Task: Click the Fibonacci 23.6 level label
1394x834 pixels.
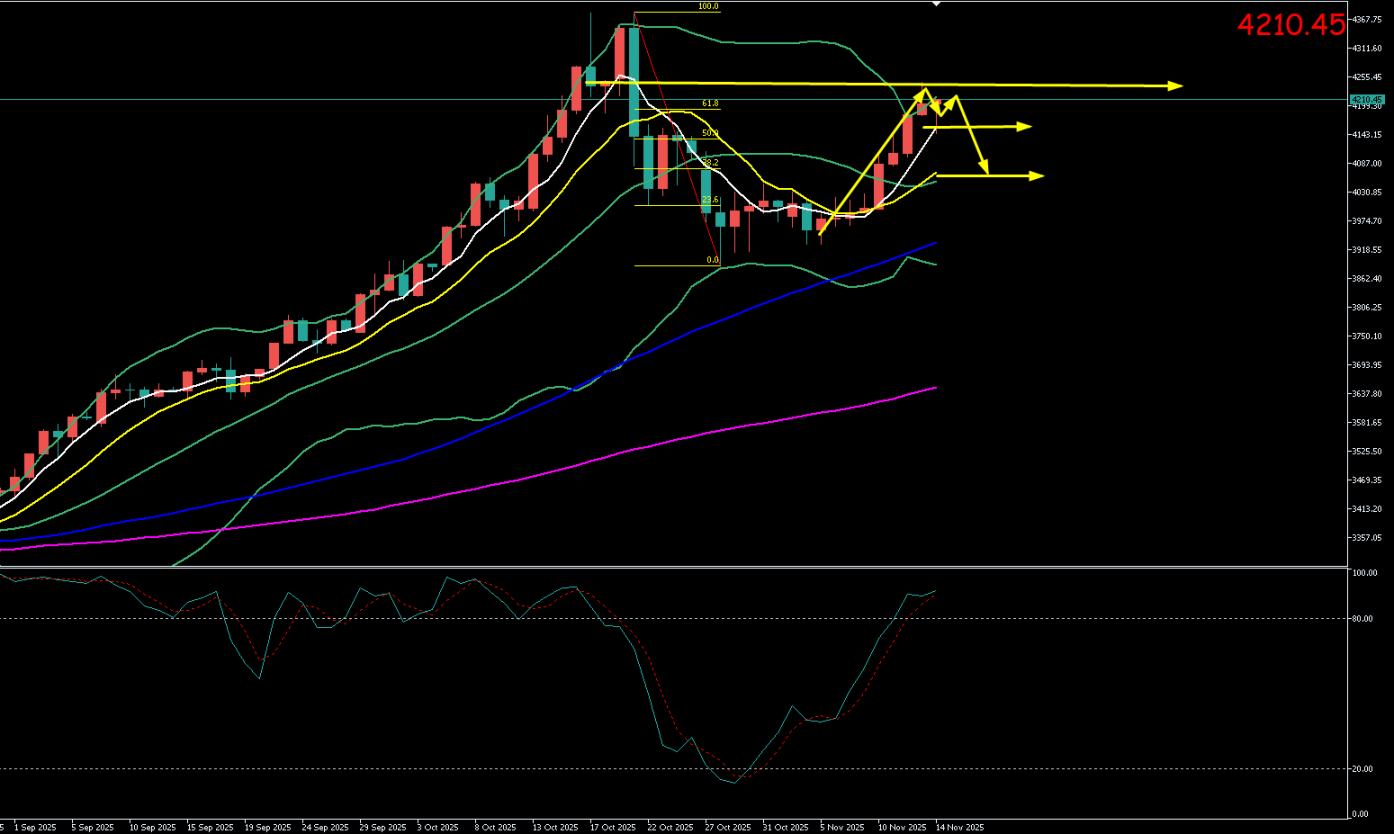Action: pos(710,200)
